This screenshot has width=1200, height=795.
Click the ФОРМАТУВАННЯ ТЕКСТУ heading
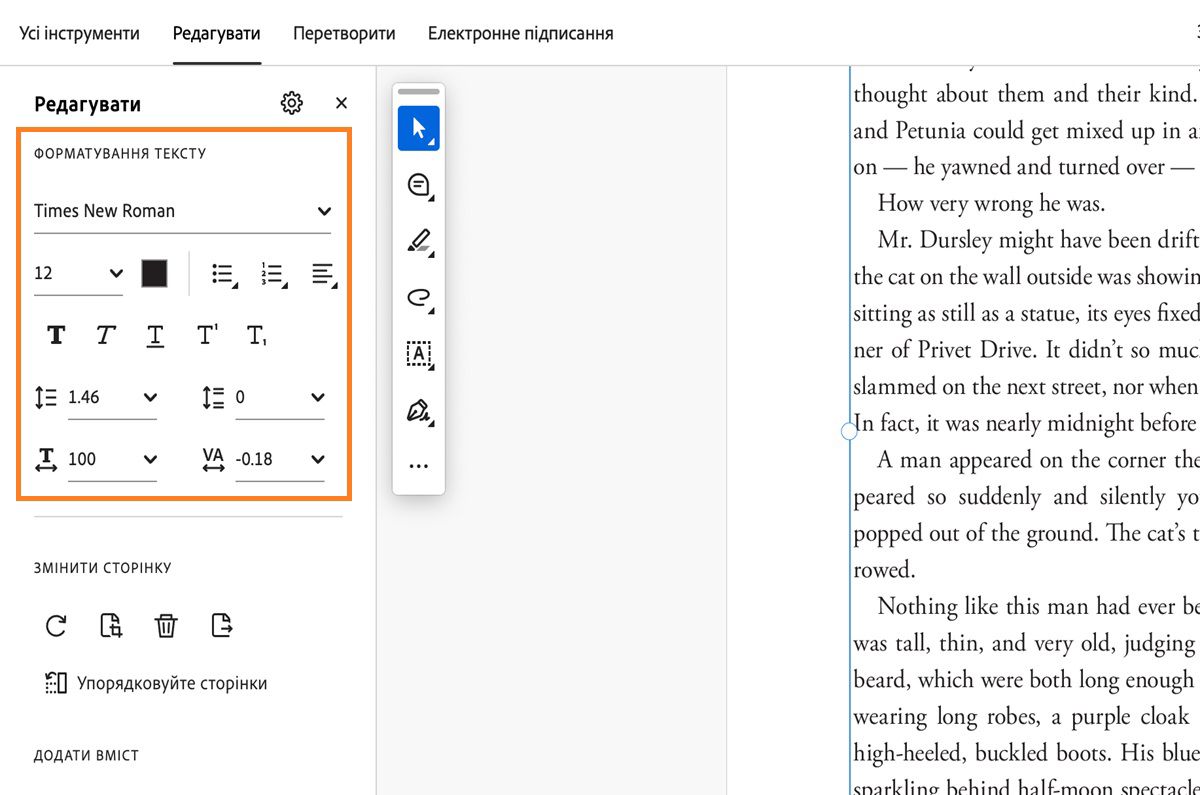(x=120, y=154)
